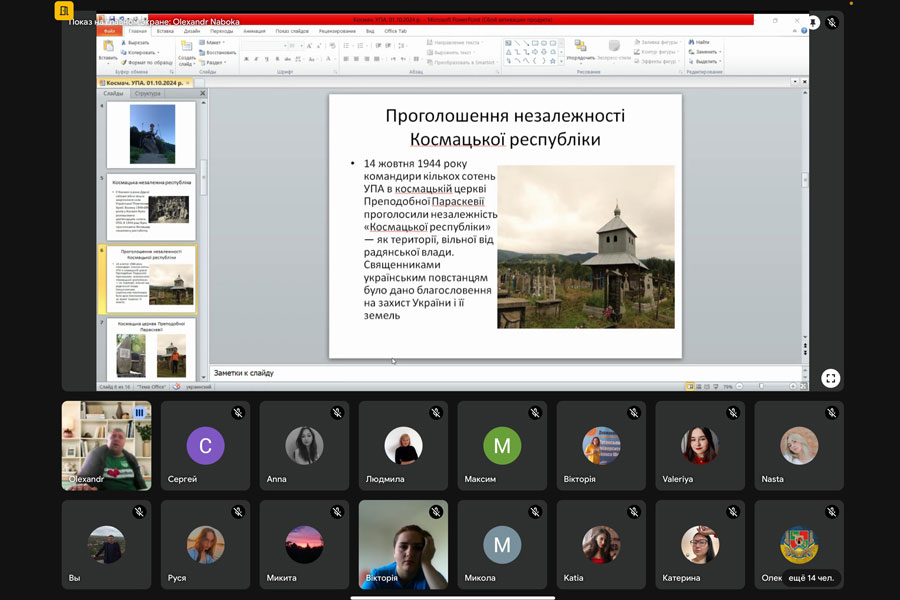This screenshot has height=600, width=900.
Task: Click the zoom out minus icon
Action: tap(740, 386)
